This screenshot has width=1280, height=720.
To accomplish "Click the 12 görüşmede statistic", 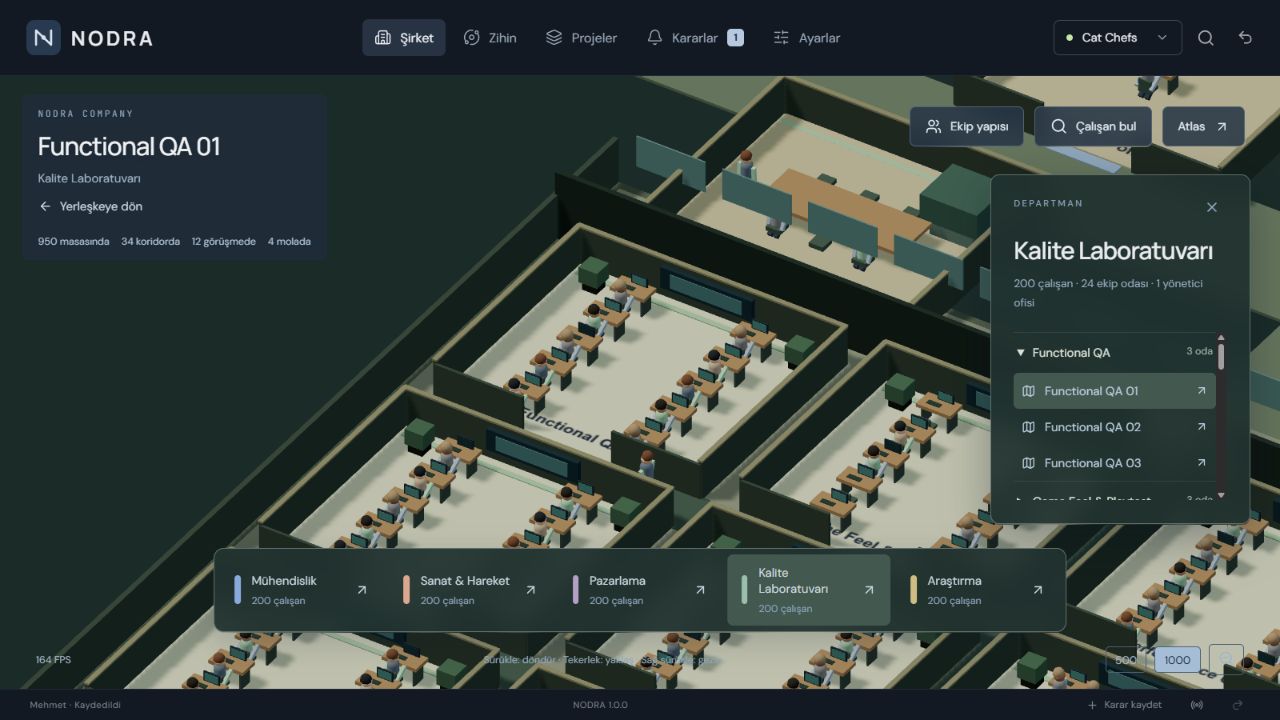I will click(224, 241).
